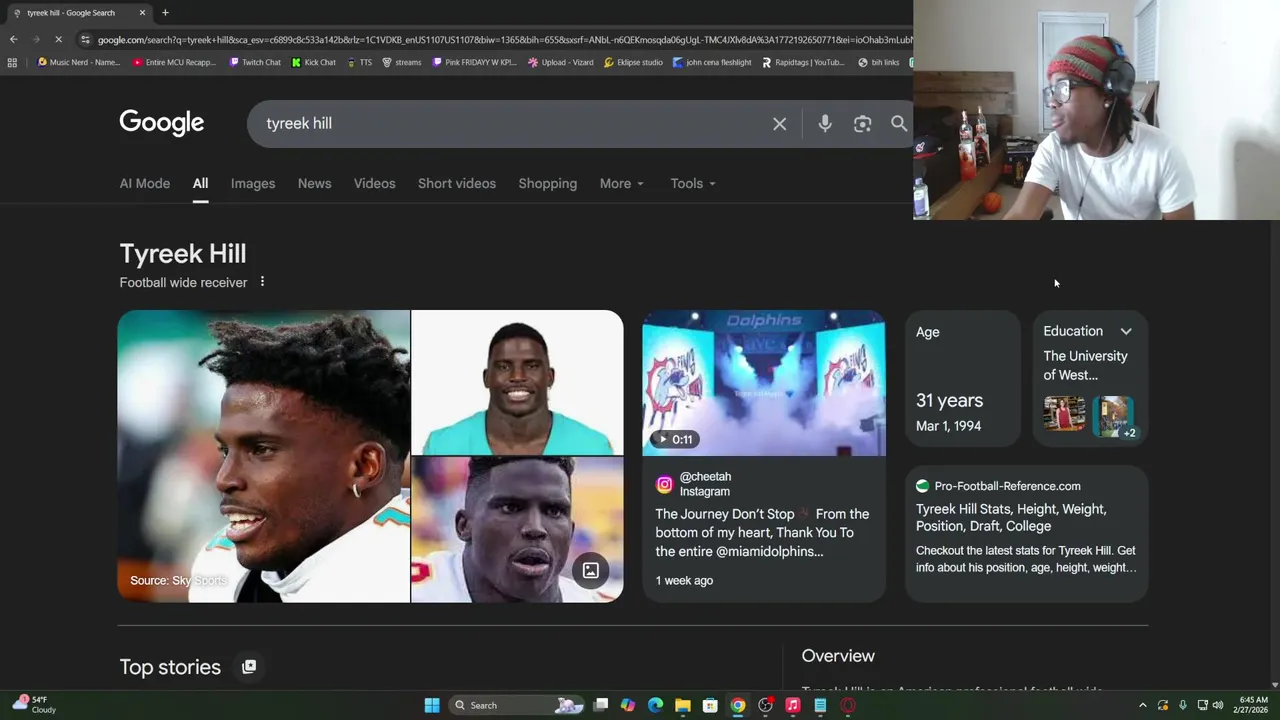1280x720 pixels.
Task: Switch to Short videos tab
Action: [x=457, y=183]
